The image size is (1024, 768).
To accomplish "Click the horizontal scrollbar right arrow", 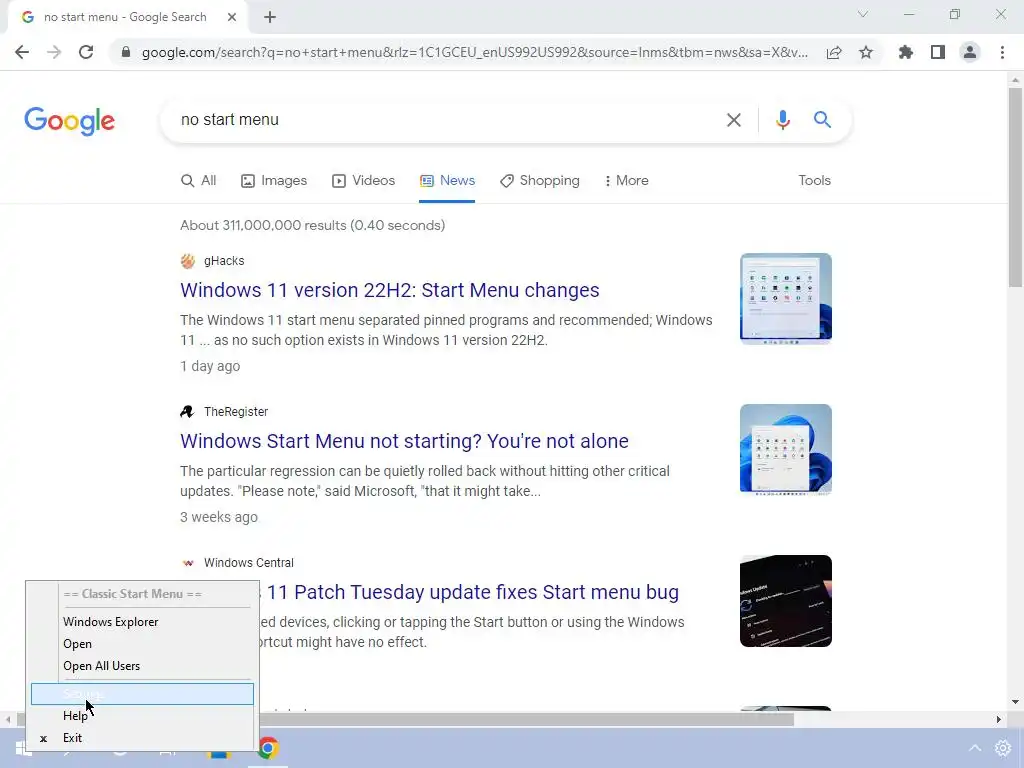I will coord(999,720).
